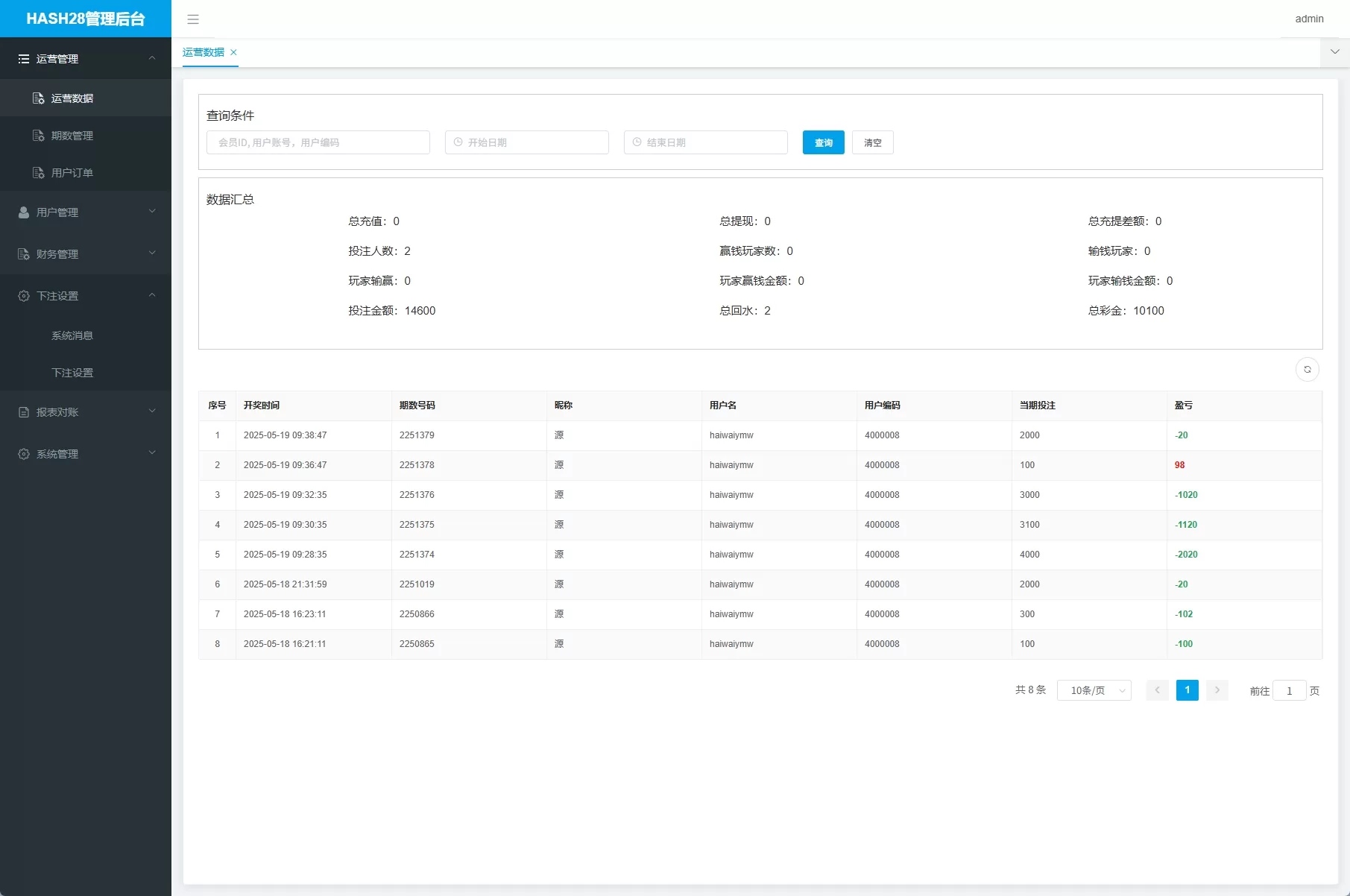Click the 清空 button
Viewport: 1350px width, 896px height.
click(872, 142)
